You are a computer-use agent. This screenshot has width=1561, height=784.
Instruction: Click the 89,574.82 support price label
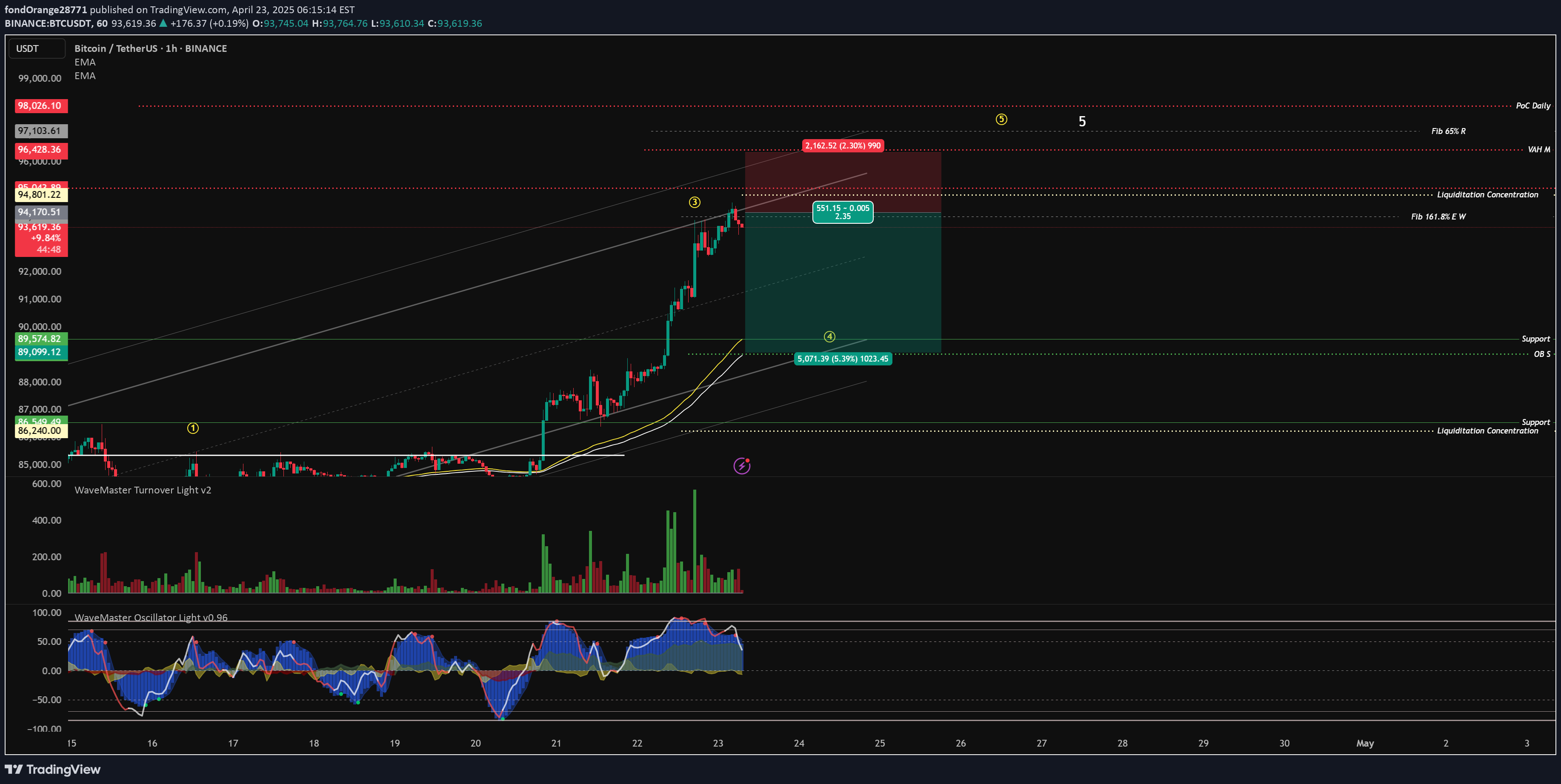click(x=41, y=339)
